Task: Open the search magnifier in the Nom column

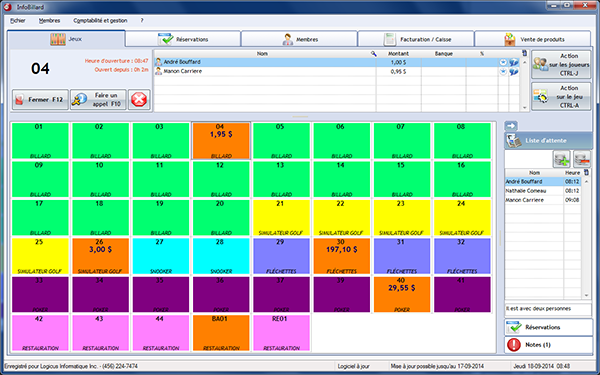Action: 373,54
